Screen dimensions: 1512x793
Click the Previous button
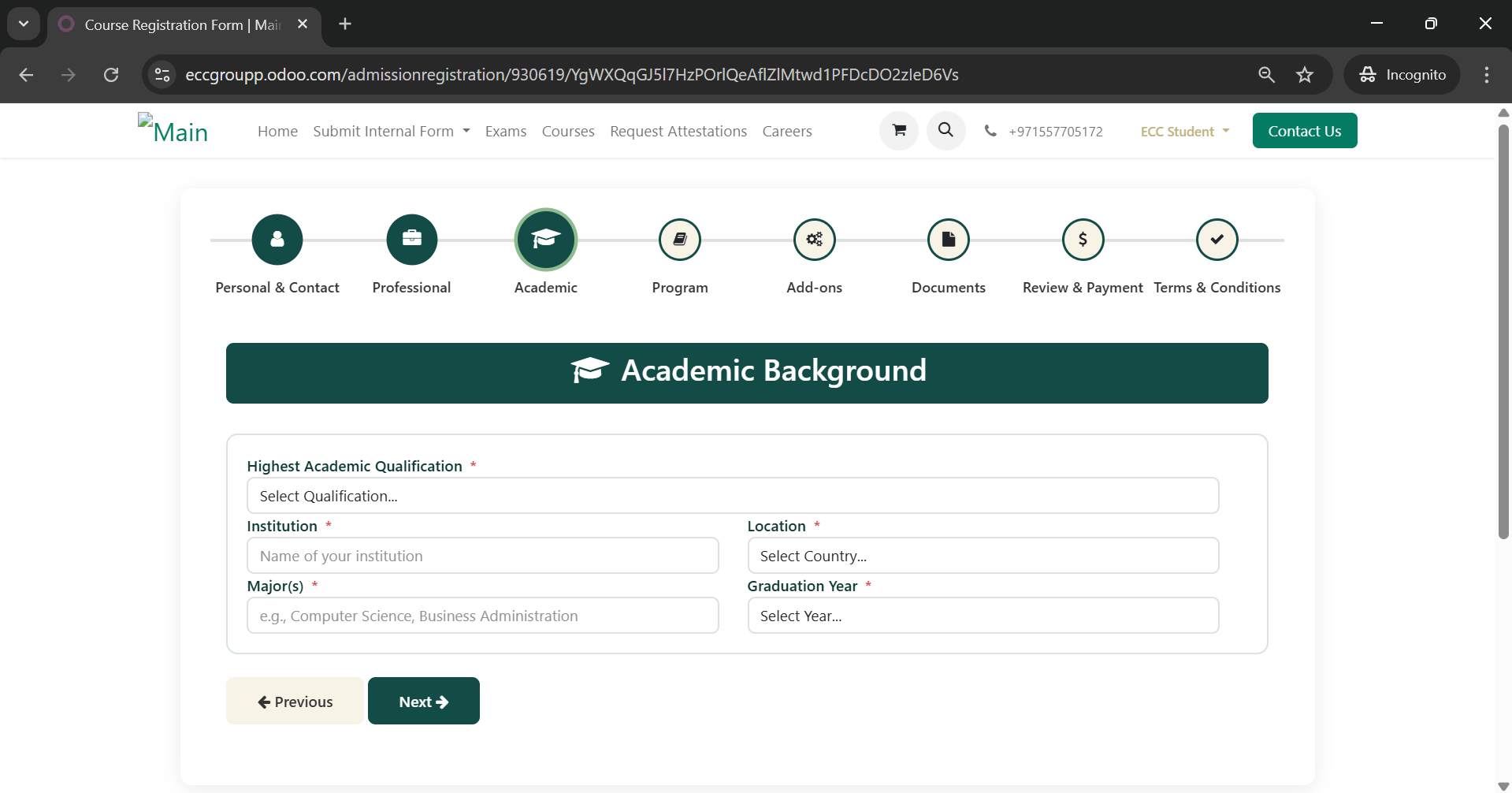coord(295,702)
